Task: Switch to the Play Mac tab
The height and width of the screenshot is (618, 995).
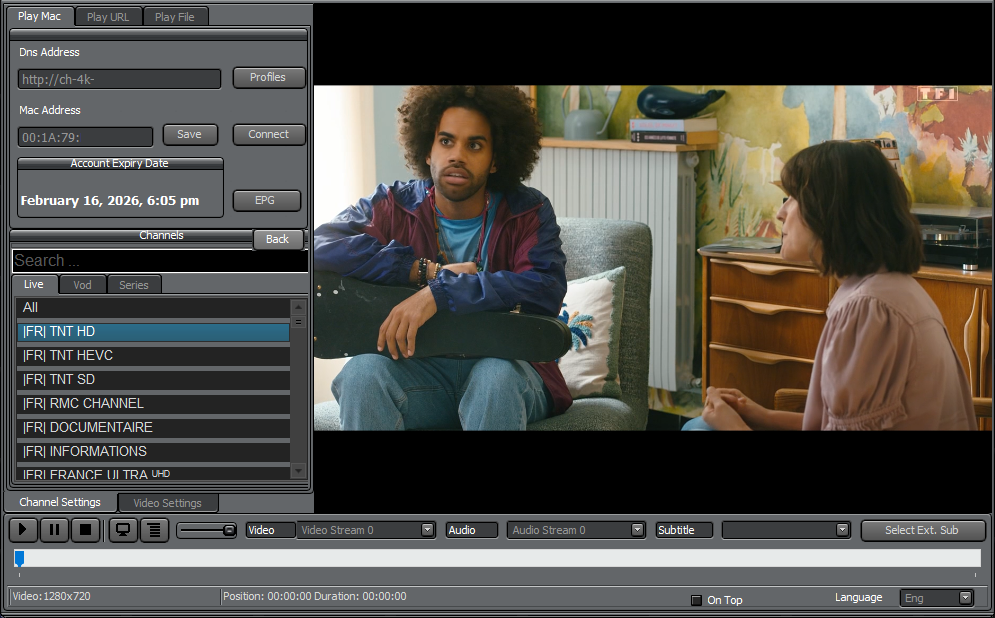Action: pyautogui.click(x=39, y=16)
